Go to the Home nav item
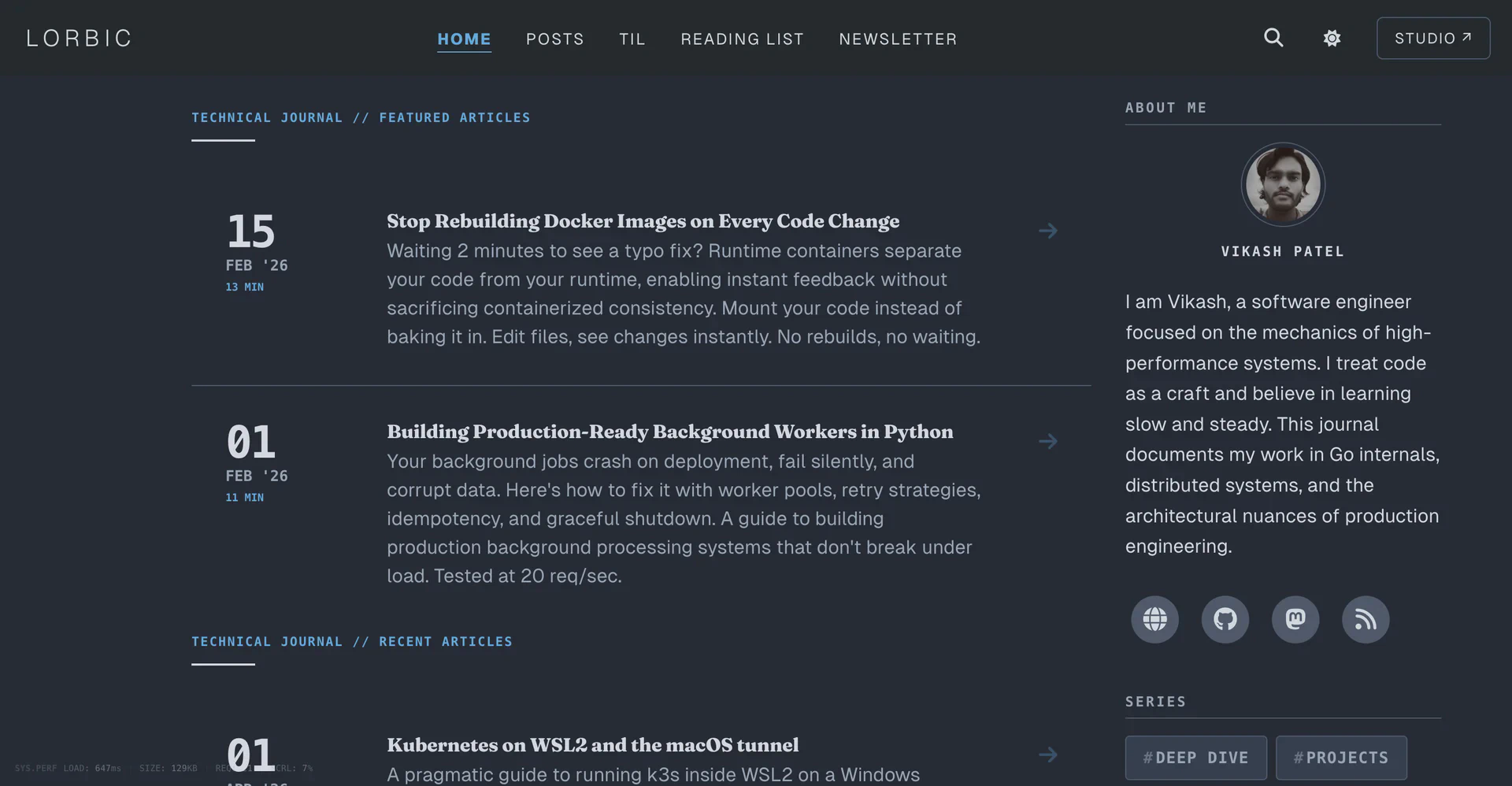 [x=464, y=39]
